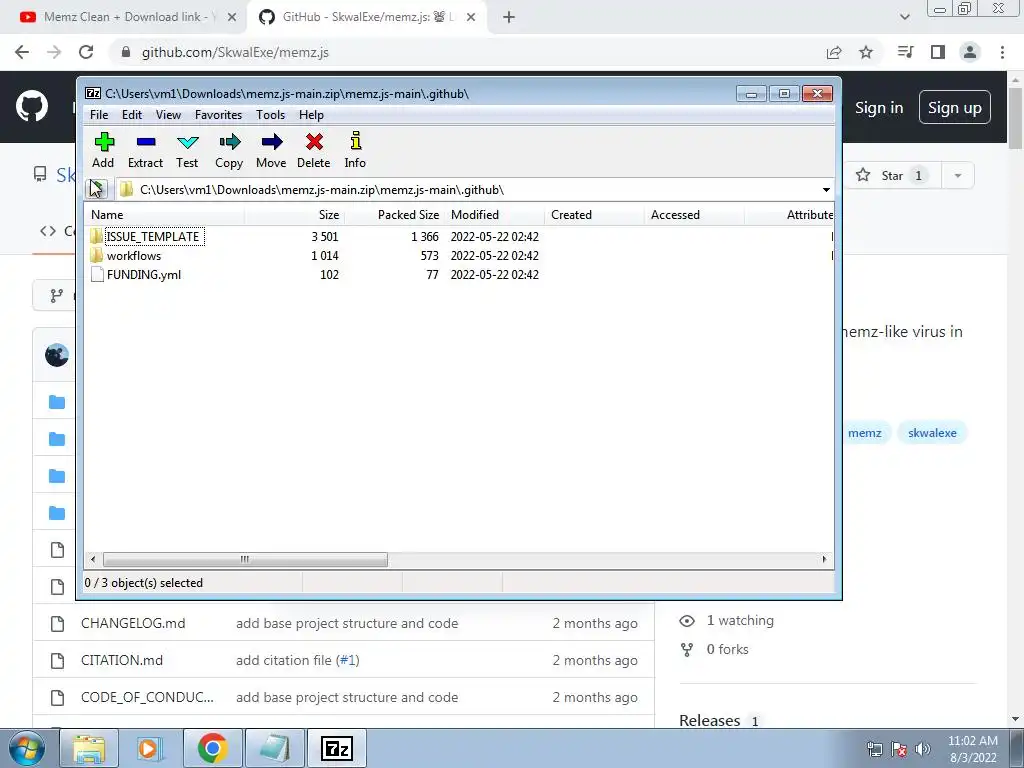1024x768 pixels.
Task: Open the Favorites menu
Action: click(x=218, y=115)
